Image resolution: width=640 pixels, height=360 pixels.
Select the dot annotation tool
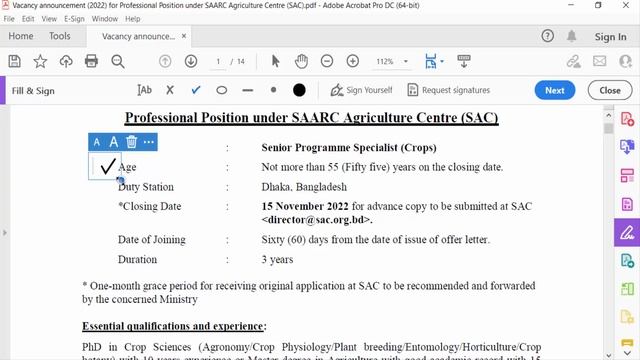point(273,90)
